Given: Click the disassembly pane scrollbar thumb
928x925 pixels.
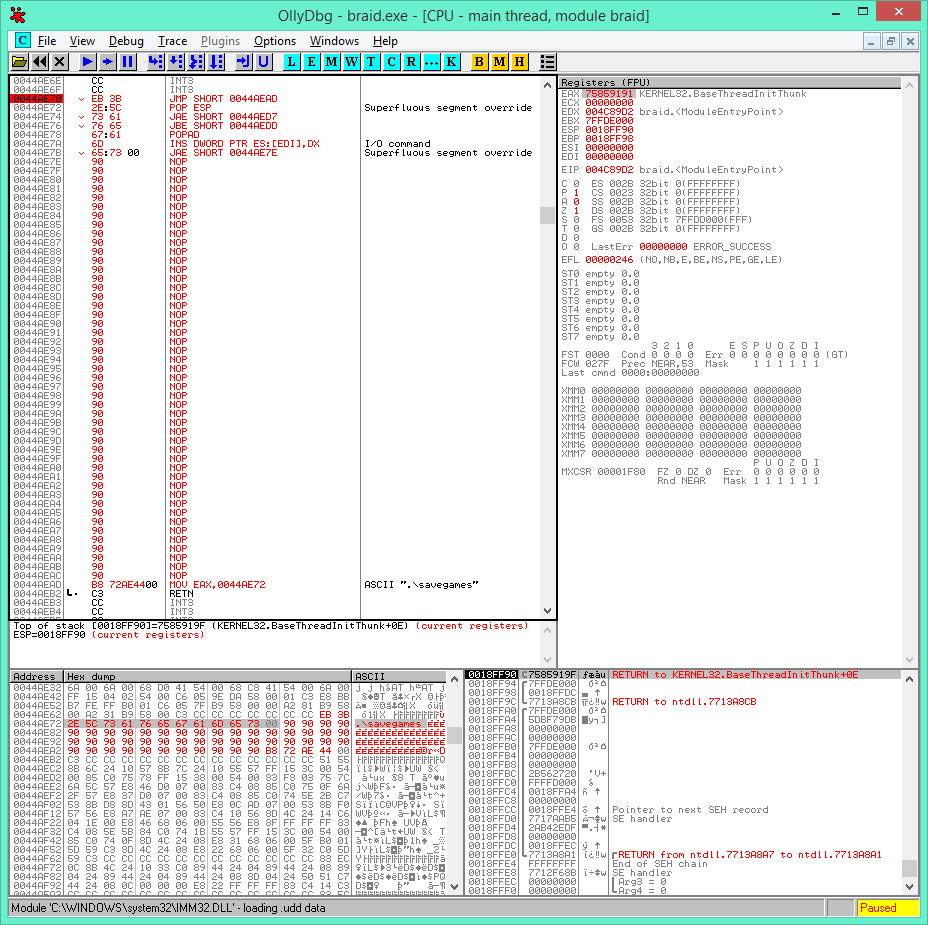Looking at the screenshot, I should point(547,215).
